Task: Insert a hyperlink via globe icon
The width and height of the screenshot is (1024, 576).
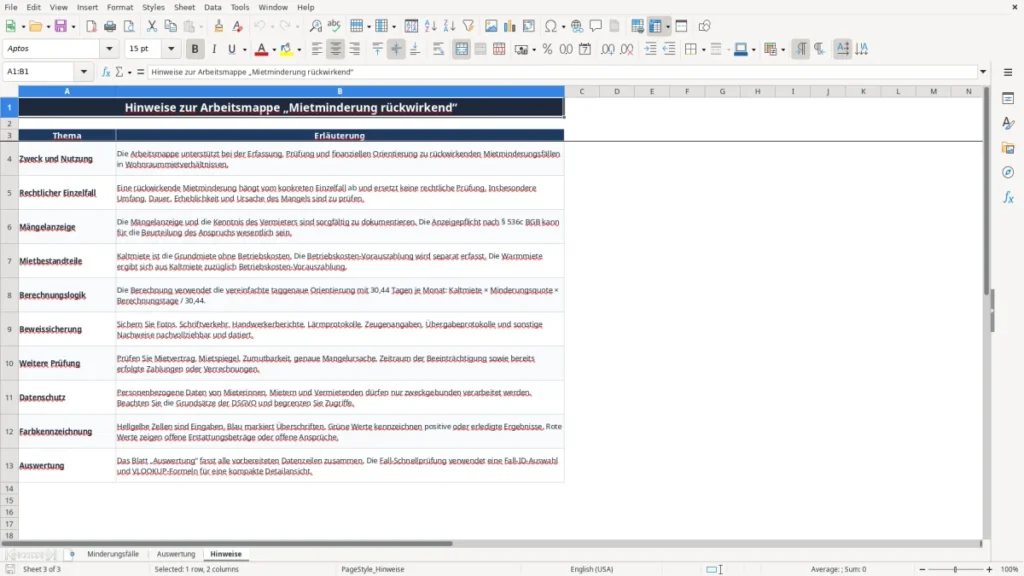Action: [577, 26]
